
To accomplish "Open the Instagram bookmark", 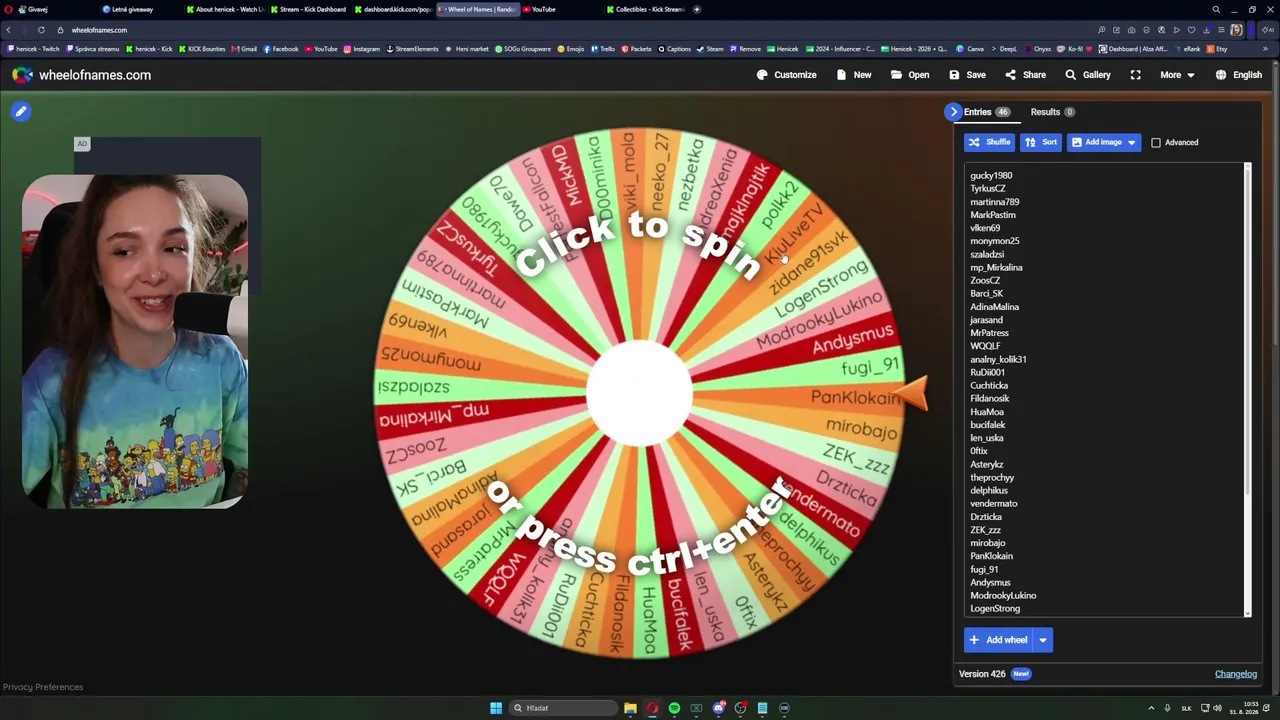I will (x=361, y=49).
